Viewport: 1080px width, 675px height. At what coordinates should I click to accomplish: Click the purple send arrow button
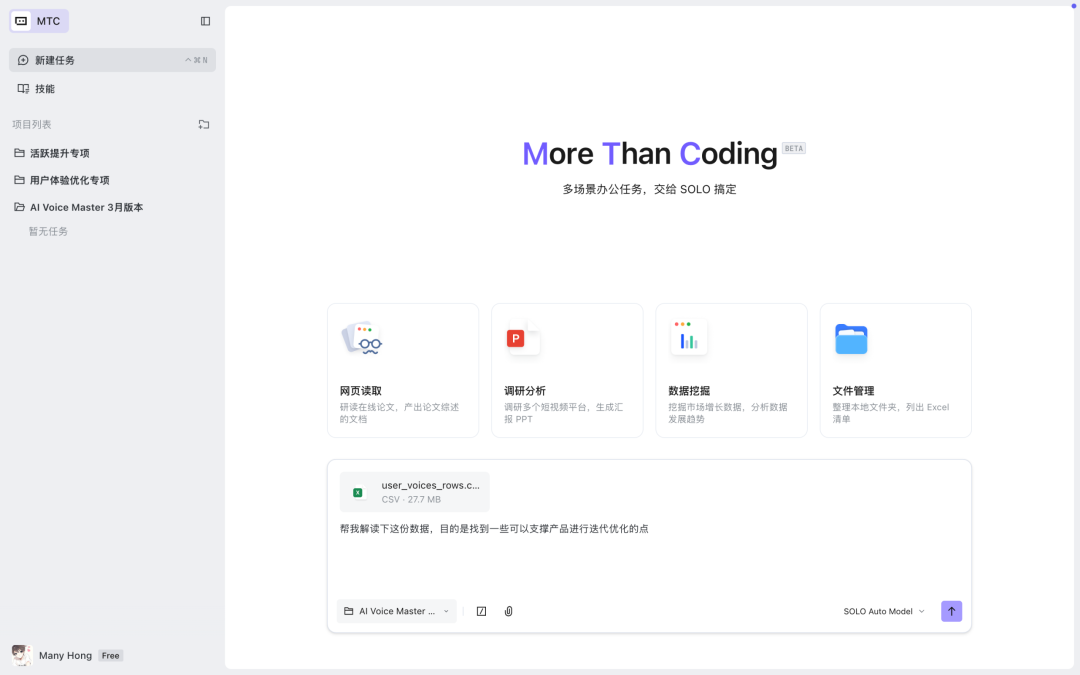pyautogui.click(x=951, y=611)
